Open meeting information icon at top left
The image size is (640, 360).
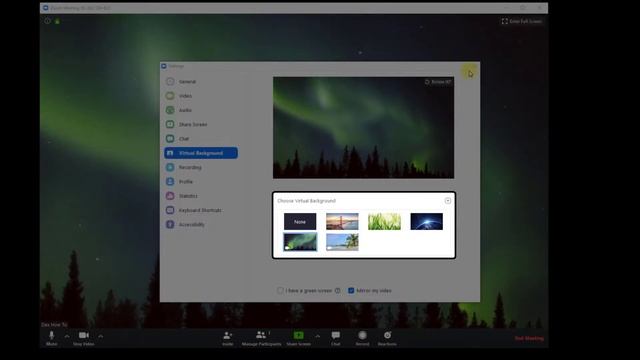tap(47, 21)
